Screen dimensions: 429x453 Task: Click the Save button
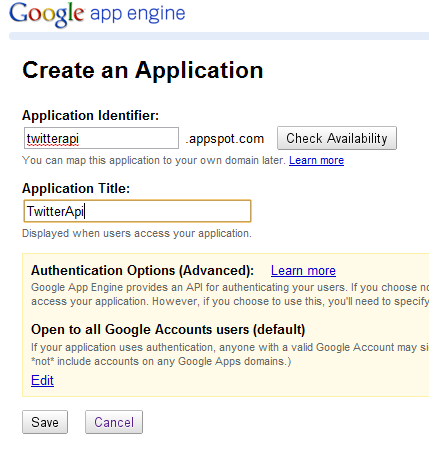click(x=45, y=422)
